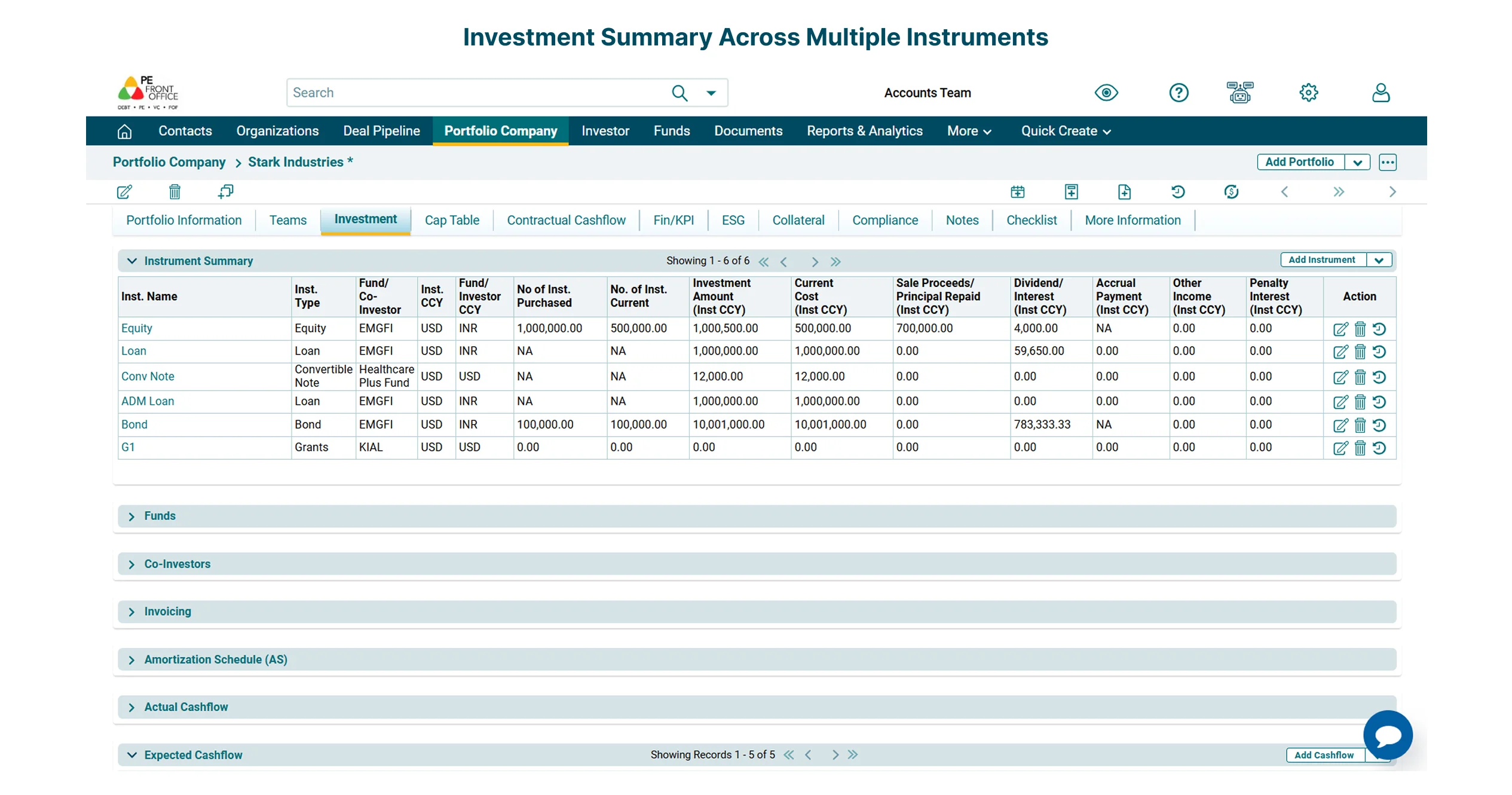Click the currency refresh icon in toolbar
The image size is (1512, 795).
pyautogui.click(x=1231, y=192)
